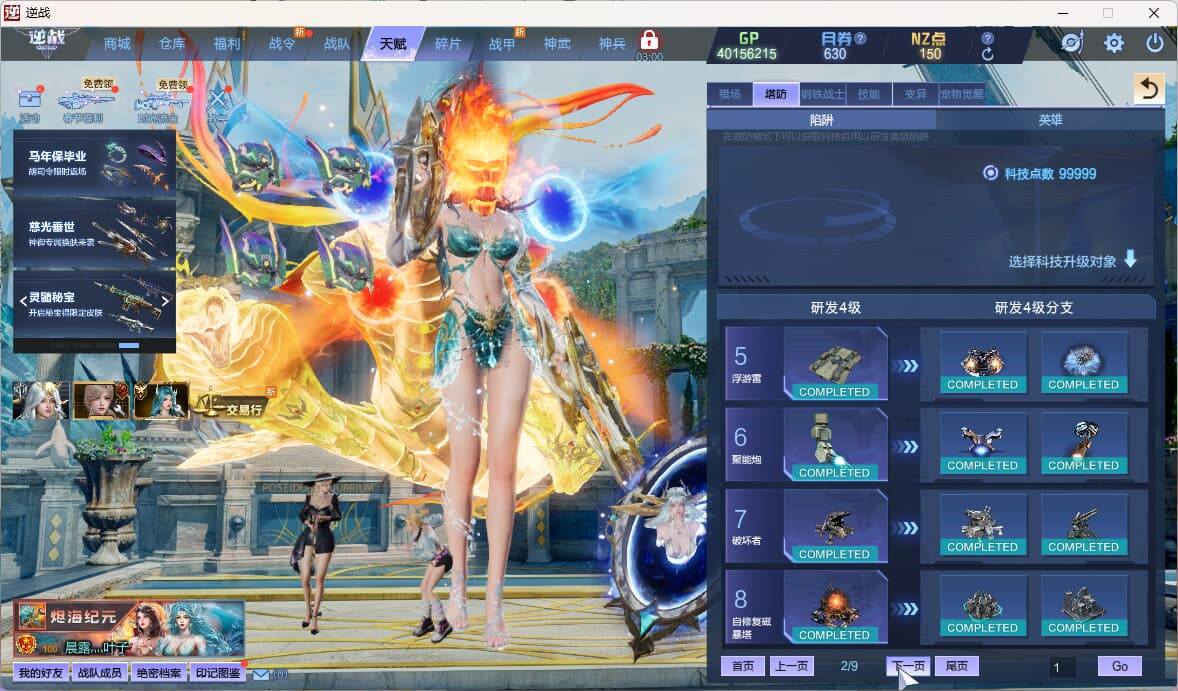Open 我的好友 friends list
1178x691 pixels.
(x=41, y=673)
